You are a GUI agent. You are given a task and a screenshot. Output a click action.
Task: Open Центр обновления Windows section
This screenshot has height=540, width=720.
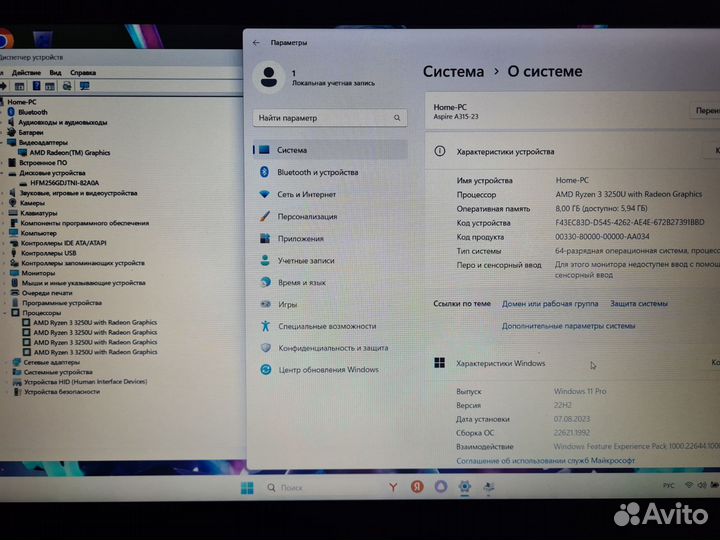click(x=330, y=370)
